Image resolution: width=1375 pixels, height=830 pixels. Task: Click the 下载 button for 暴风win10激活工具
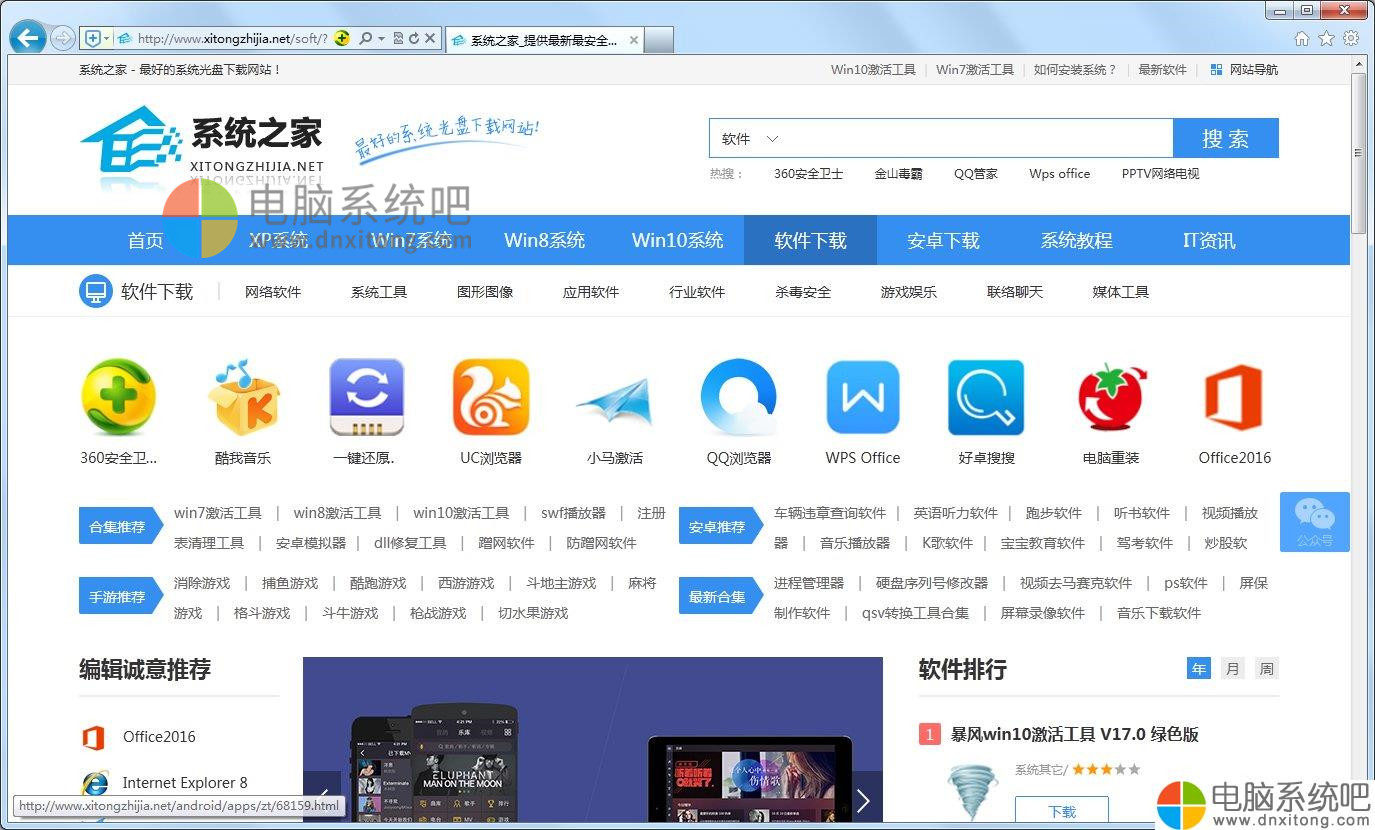coord(1062,811)
